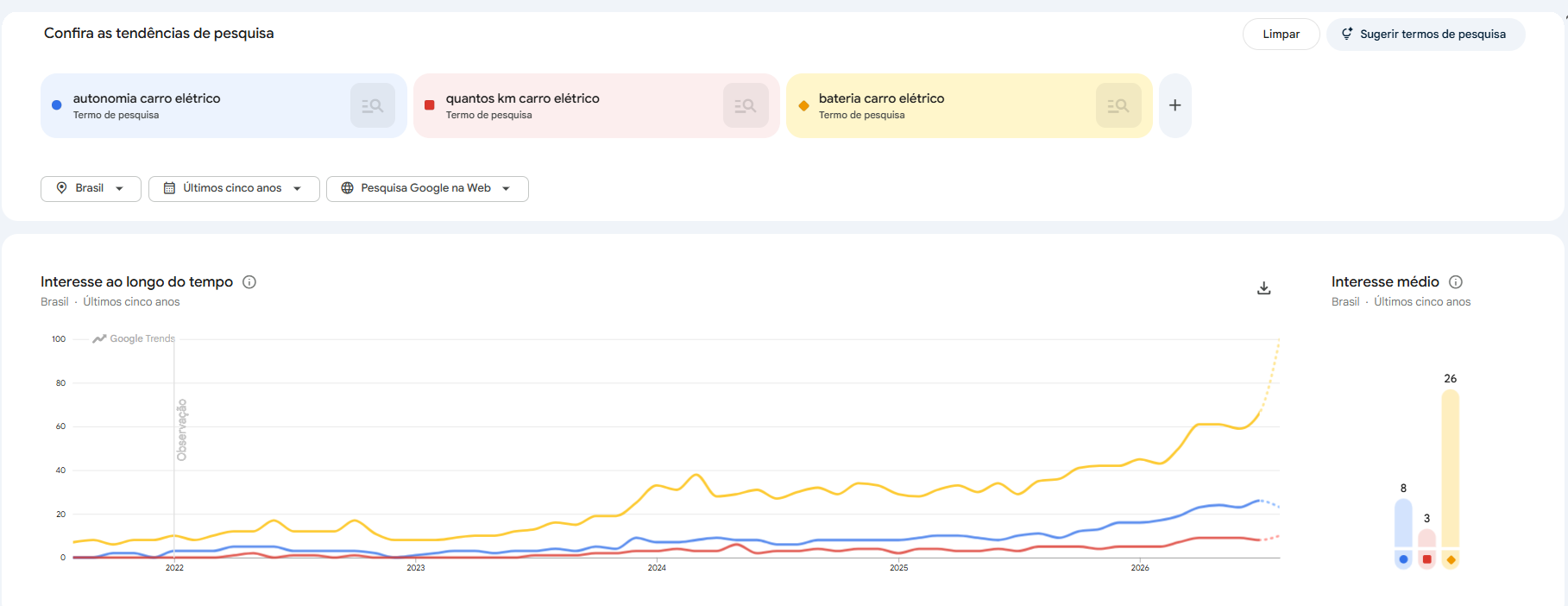
Task: Open the Brasil region dropdown
Action: click(91, 188)
